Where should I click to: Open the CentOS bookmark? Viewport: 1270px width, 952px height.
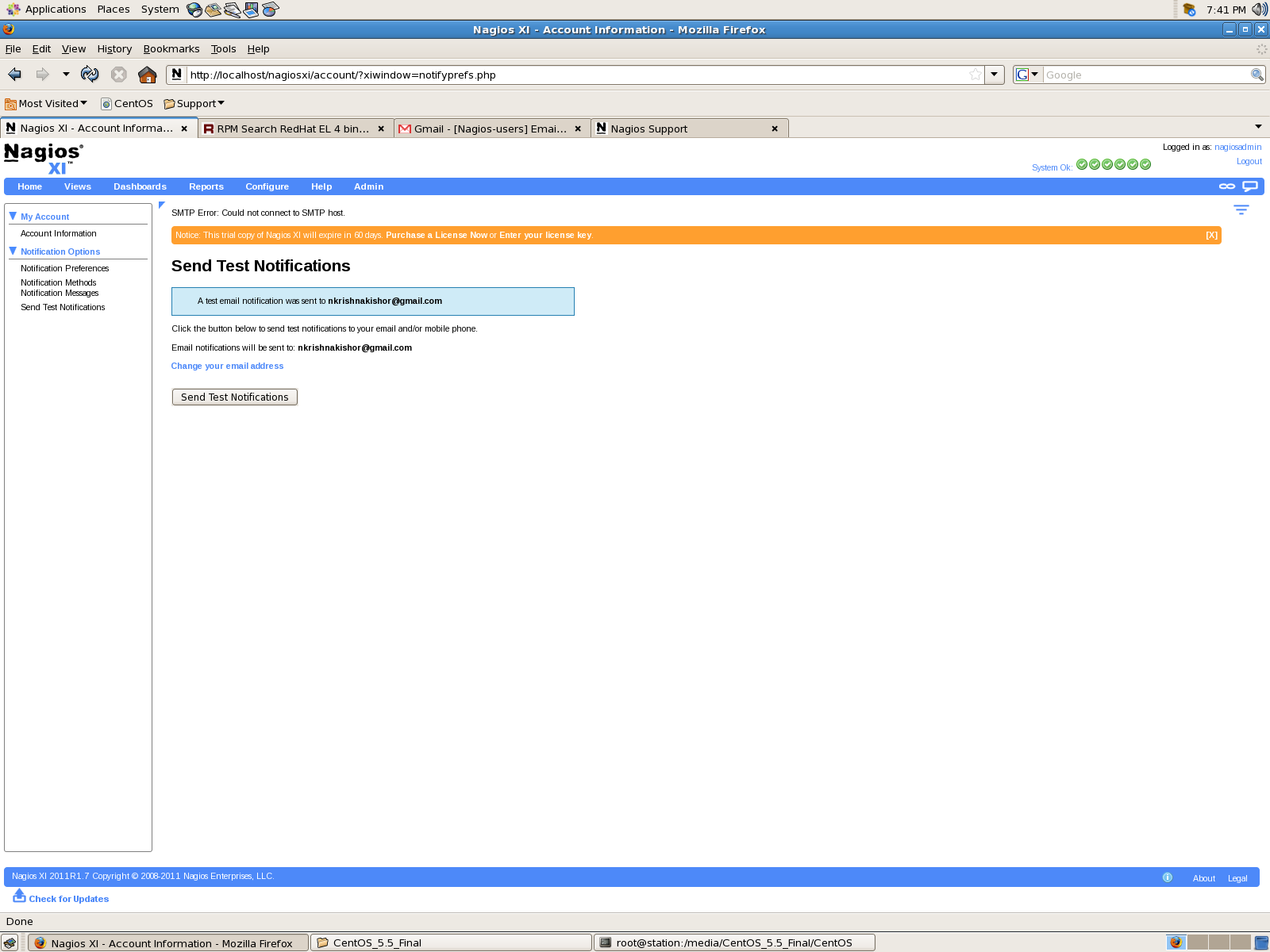click(x=127, y=104)
